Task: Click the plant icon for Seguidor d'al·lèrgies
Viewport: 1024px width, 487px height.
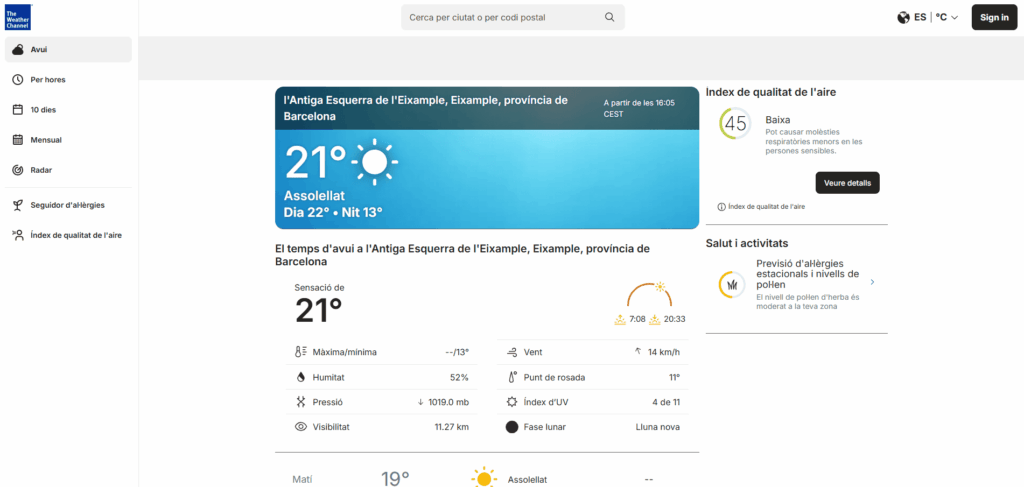Action: click(18, 205)
